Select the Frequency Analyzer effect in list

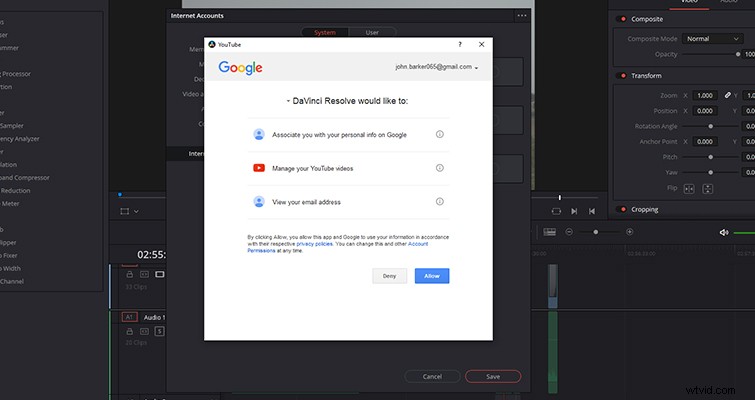click(x=20, y=139)
